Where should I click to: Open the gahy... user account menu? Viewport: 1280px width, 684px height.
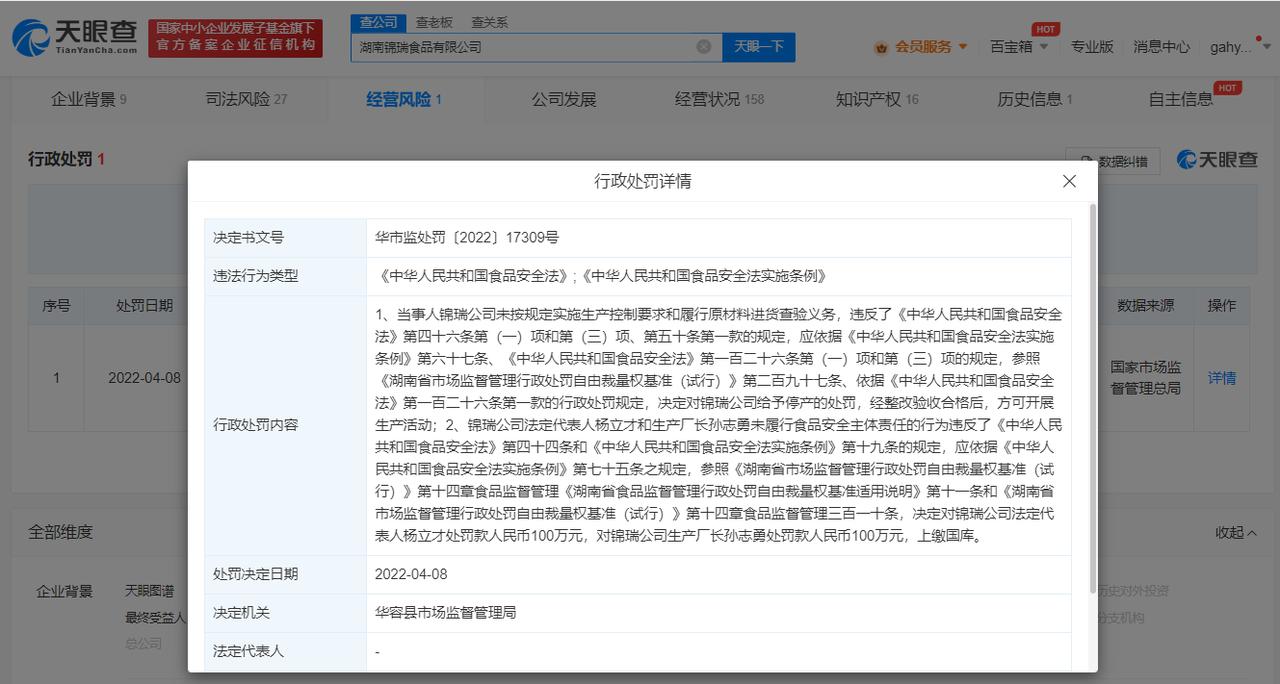click(x=1236, y=47)
